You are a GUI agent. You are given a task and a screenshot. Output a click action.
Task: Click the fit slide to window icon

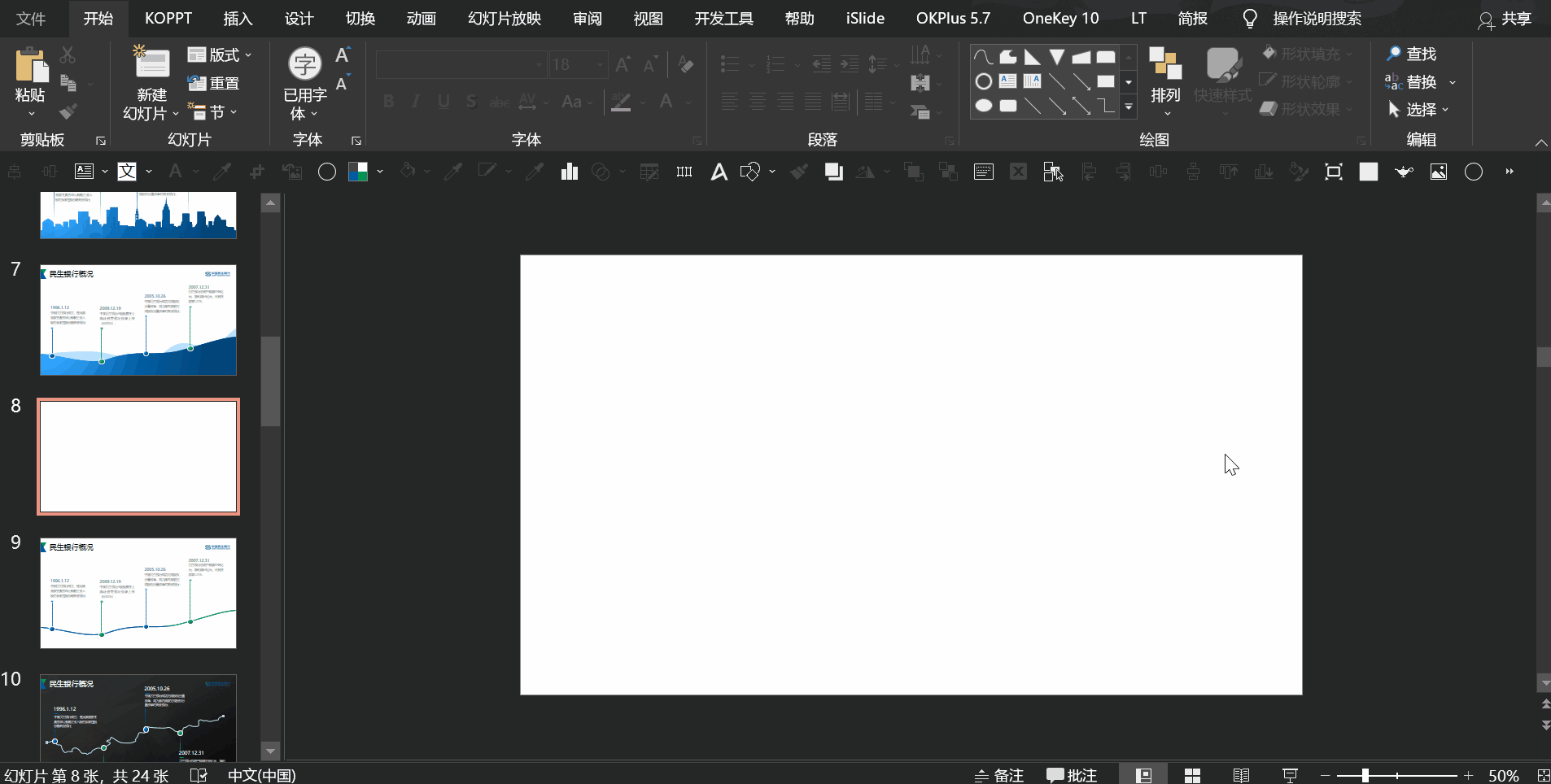coord(1543,775)
